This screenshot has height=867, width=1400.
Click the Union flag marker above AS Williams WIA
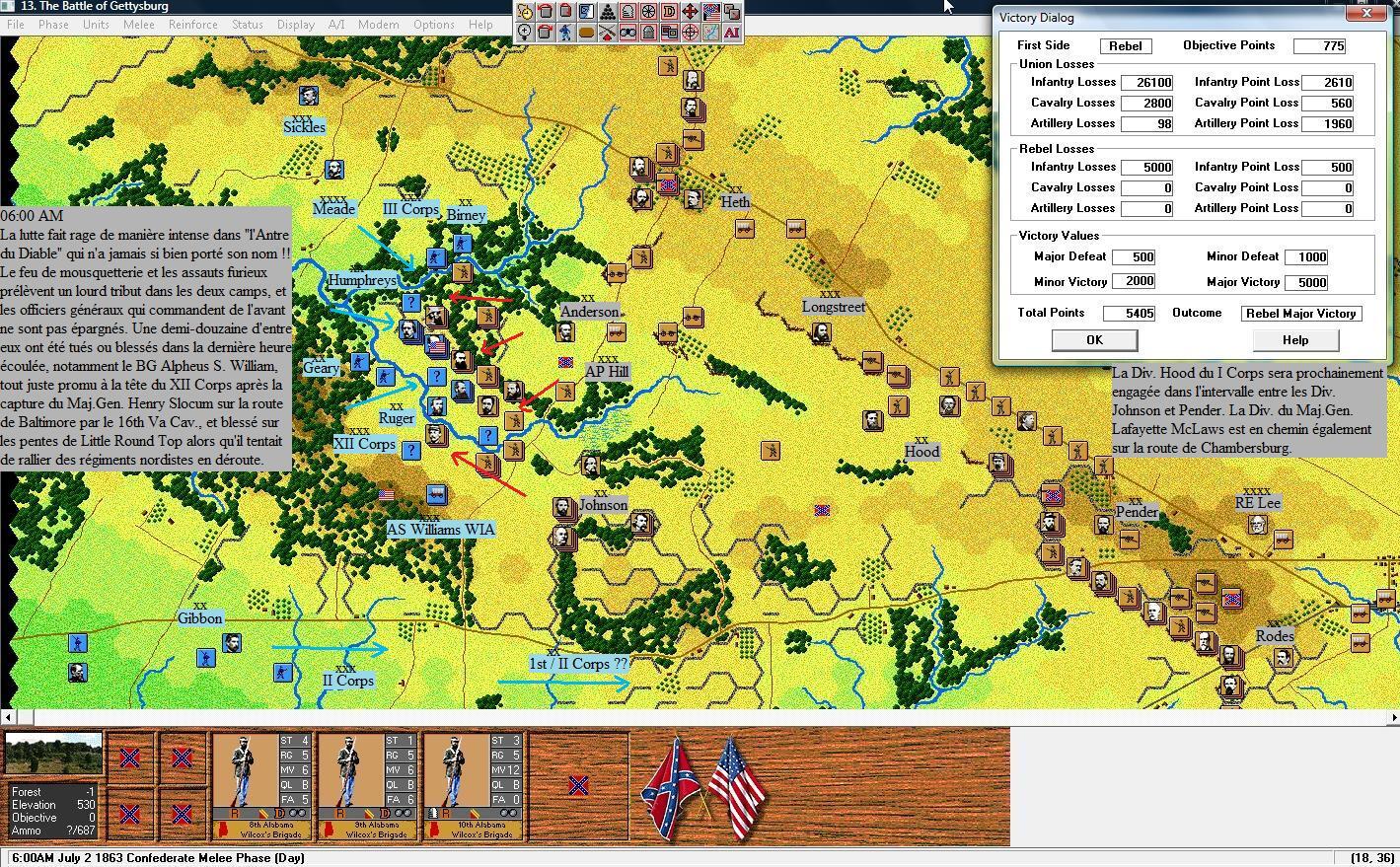click(386, 495)
